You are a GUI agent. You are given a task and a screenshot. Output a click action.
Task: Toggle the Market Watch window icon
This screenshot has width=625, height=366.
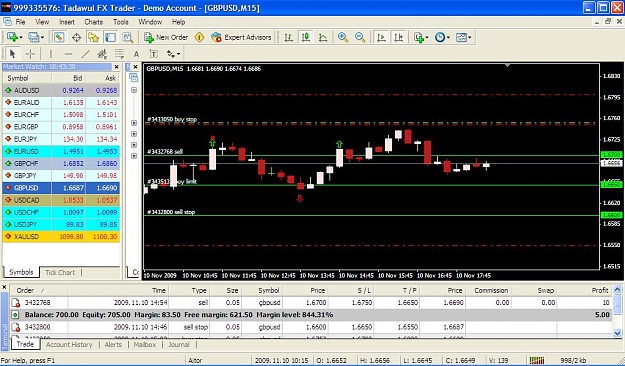[59, 37]
